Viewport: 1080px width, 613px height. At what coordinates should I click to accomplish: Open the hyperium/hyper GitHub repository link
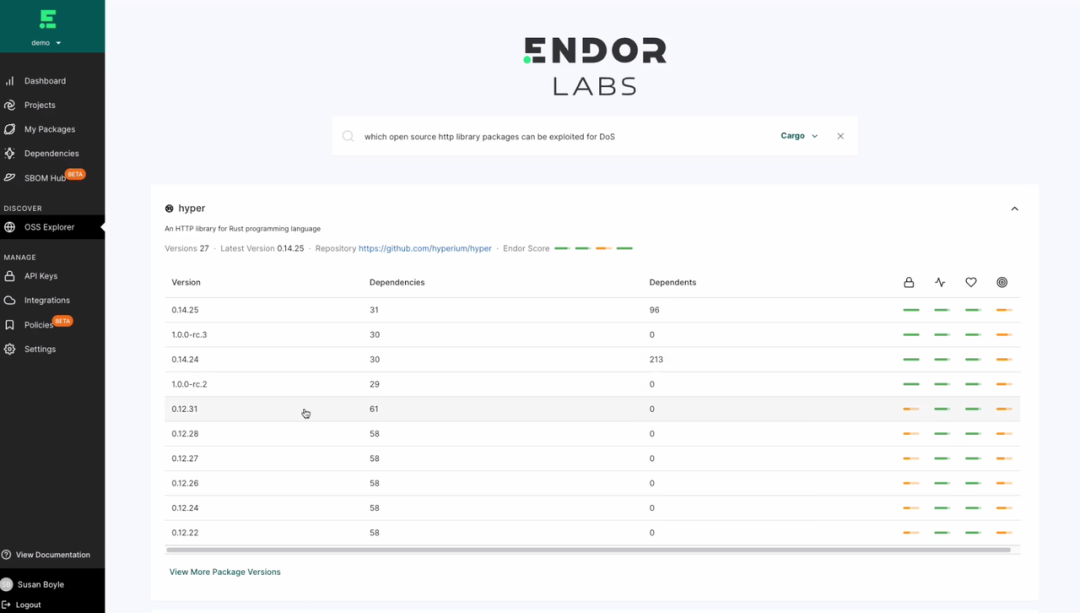(425, 248)
